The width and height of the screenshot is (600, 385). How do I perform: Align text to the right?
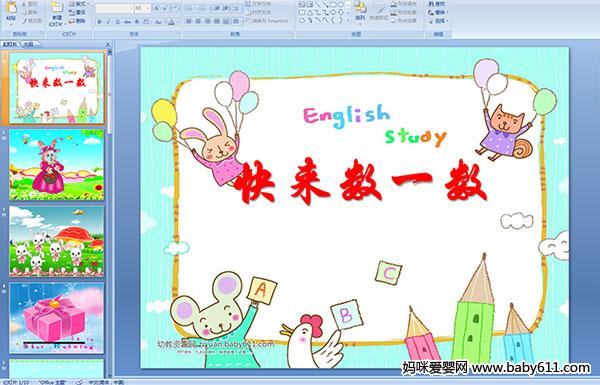click(x=207, y=21)
